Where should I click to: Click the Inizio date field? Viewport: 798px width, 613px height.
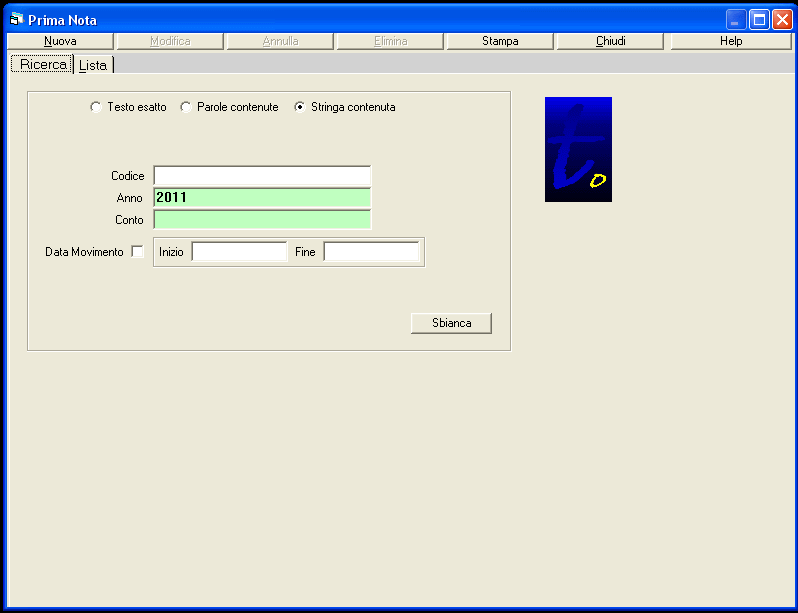click(239, 252)
